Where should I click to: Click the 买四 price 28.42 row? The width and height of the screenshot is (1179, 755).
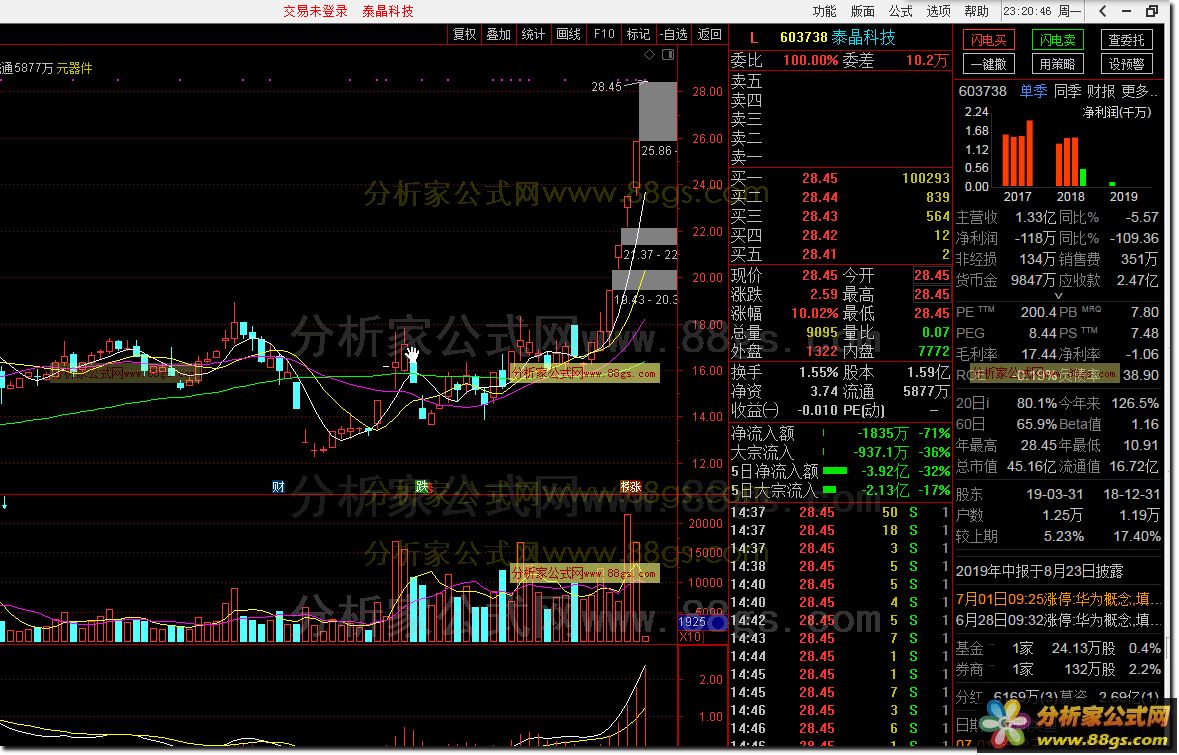[840, 235]
